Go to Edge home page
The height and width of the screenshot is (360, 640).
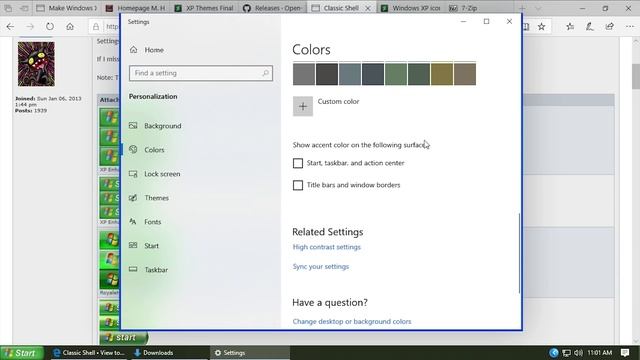point(70,27)
